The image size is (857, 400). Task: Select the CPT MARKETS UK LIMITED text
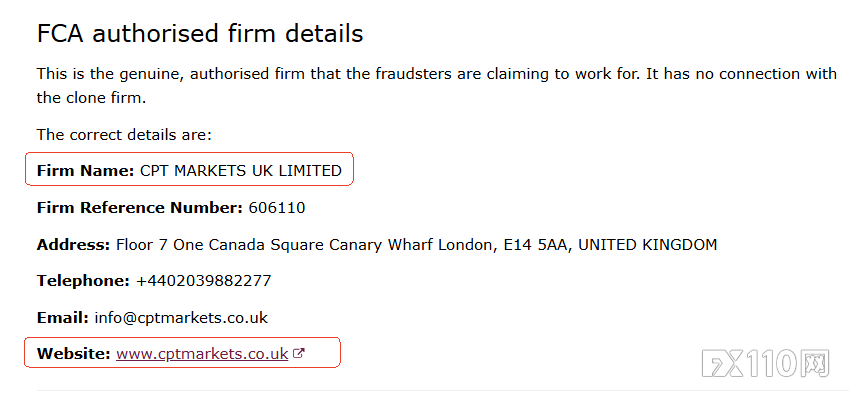(x=241, y=171)
